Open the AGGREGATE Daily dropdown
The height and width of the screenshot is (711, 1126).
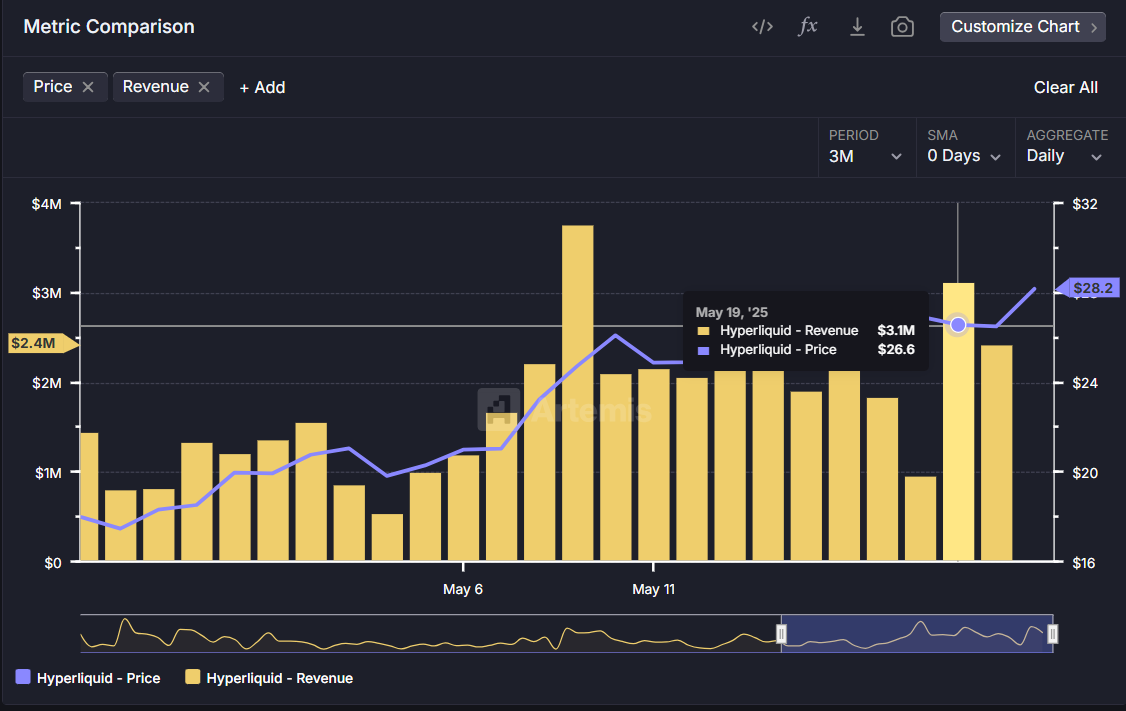[x=1068, y=147]
